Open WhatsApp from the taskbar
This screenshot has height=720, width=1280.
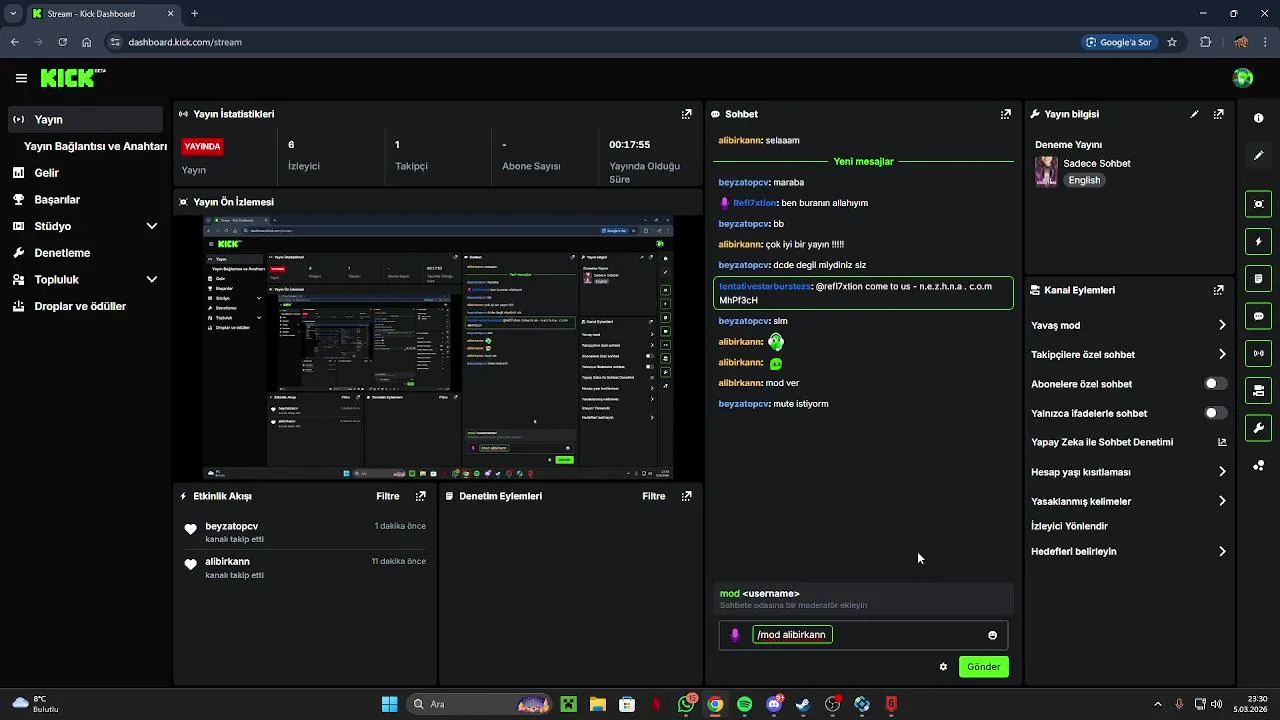(686, 704)
